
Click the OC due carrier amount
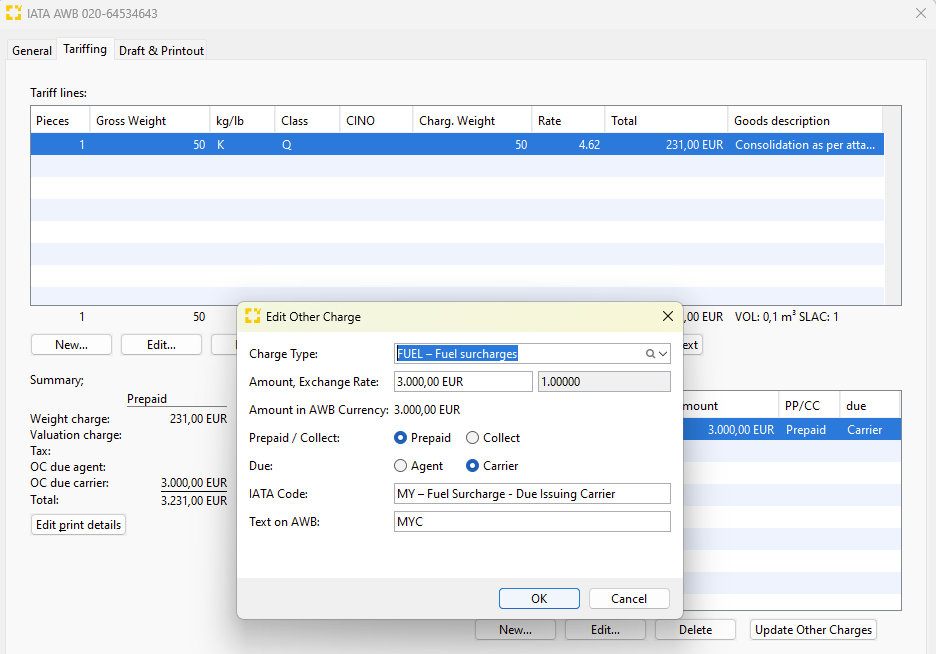pos(194,483)
